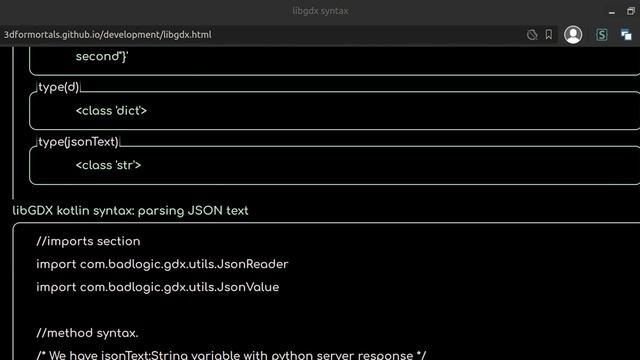Click the 'type(d)' legend label
640x360 pixels.
(59, 87)
